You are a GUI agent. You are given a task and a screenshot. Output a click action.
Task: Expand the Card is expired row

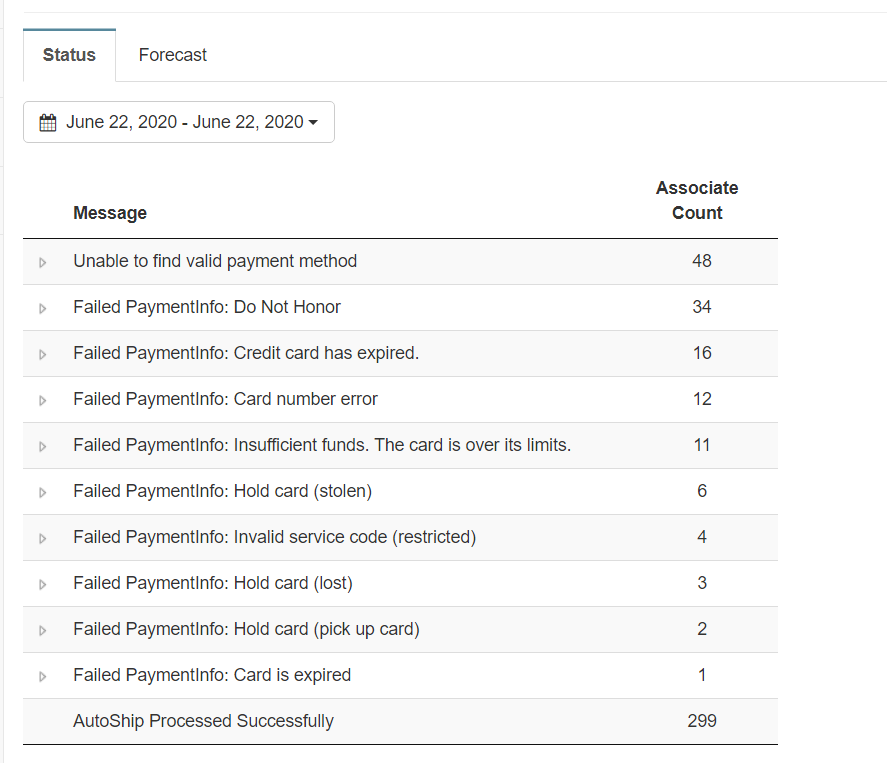[x=42, y=676]
